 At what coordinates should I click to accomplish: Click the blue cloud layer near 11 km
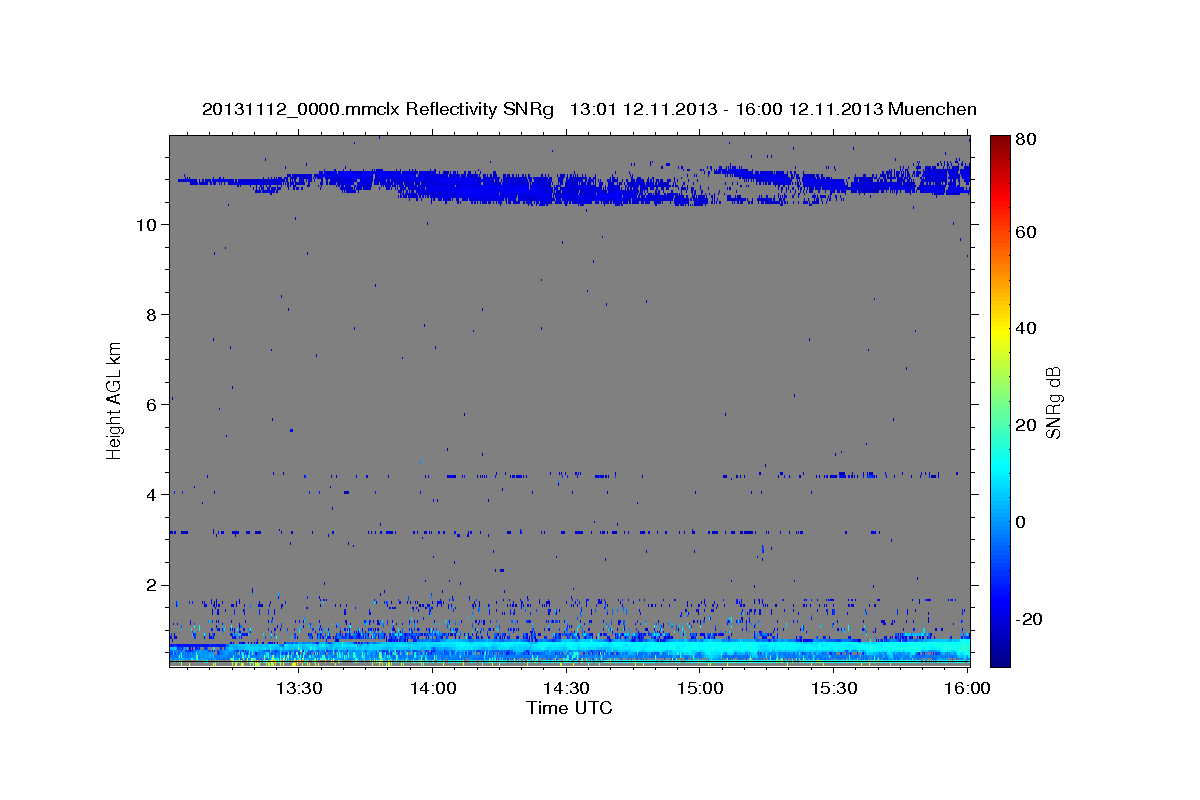[x=573, y=182]
